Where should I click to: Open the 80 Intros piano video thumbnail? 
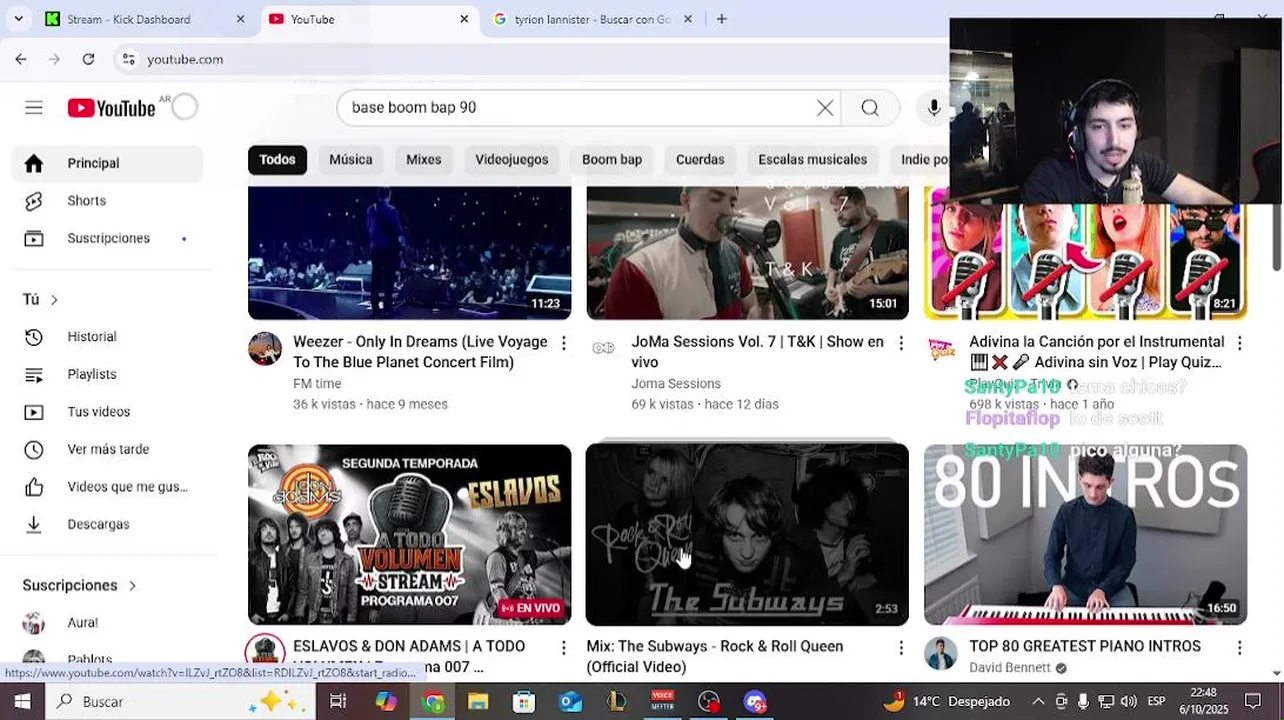pos(1085,535)
